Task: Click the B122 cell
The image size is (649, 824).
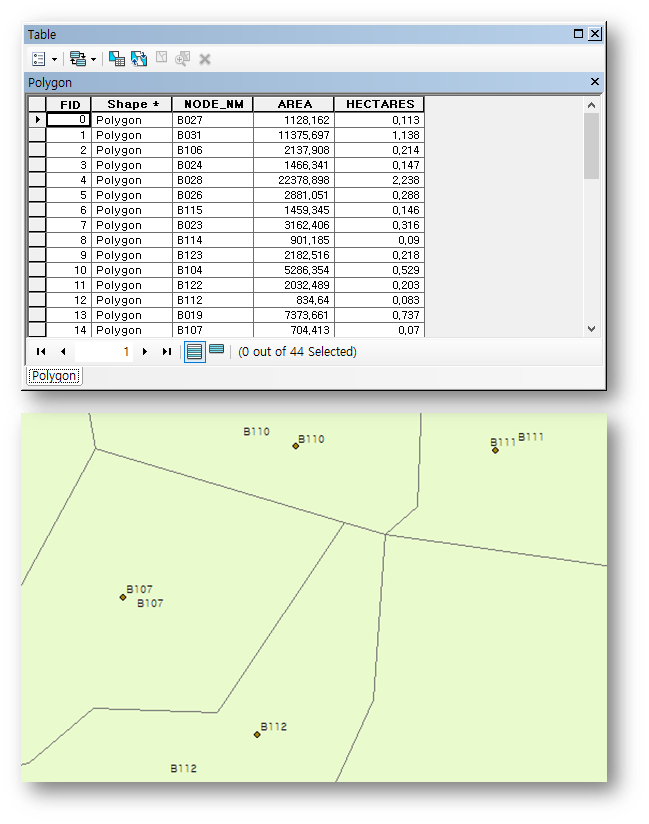Action: (213, 285)
